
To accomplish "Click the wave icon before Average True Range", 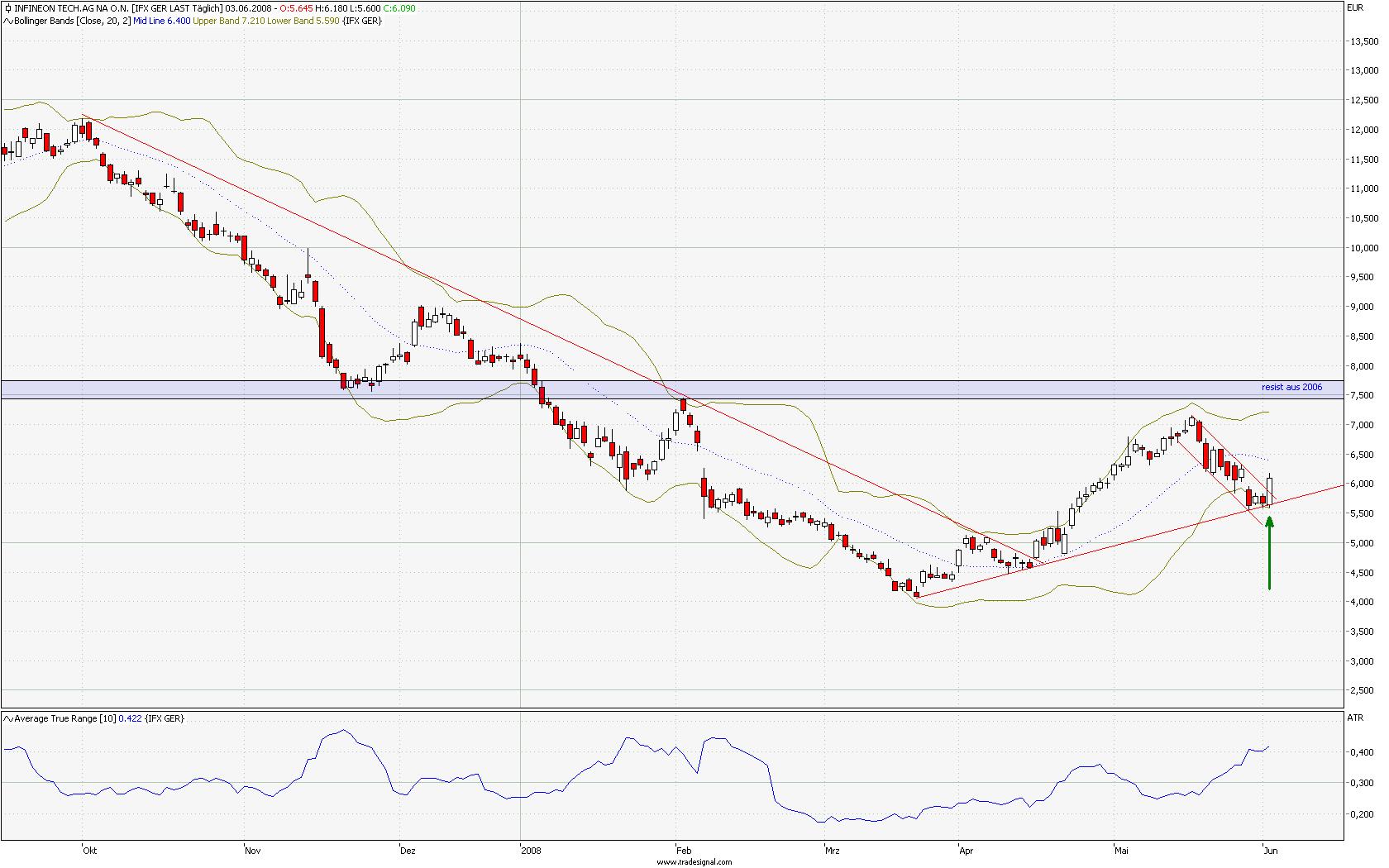I will (x=7, y=718).
